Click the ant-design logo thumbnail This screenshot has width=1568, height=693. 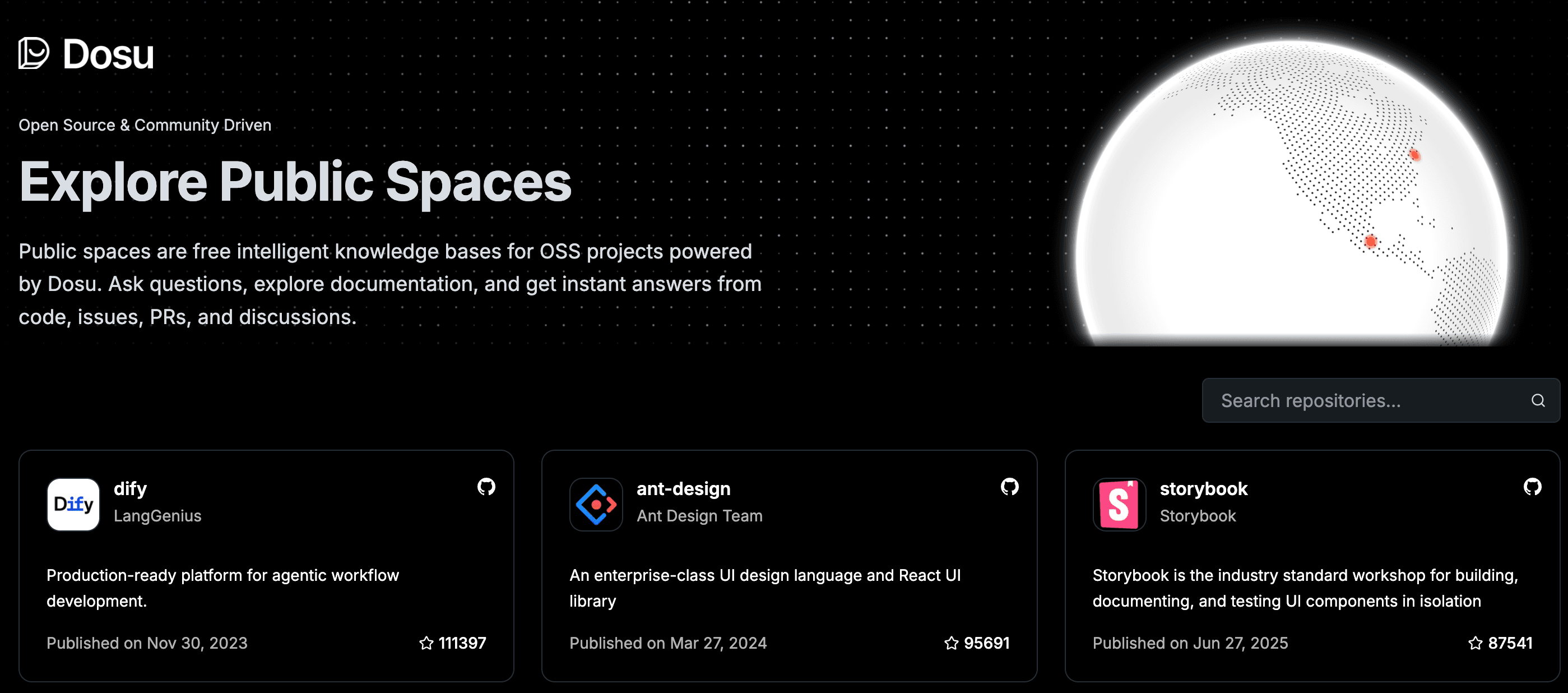tap(596, 504)
